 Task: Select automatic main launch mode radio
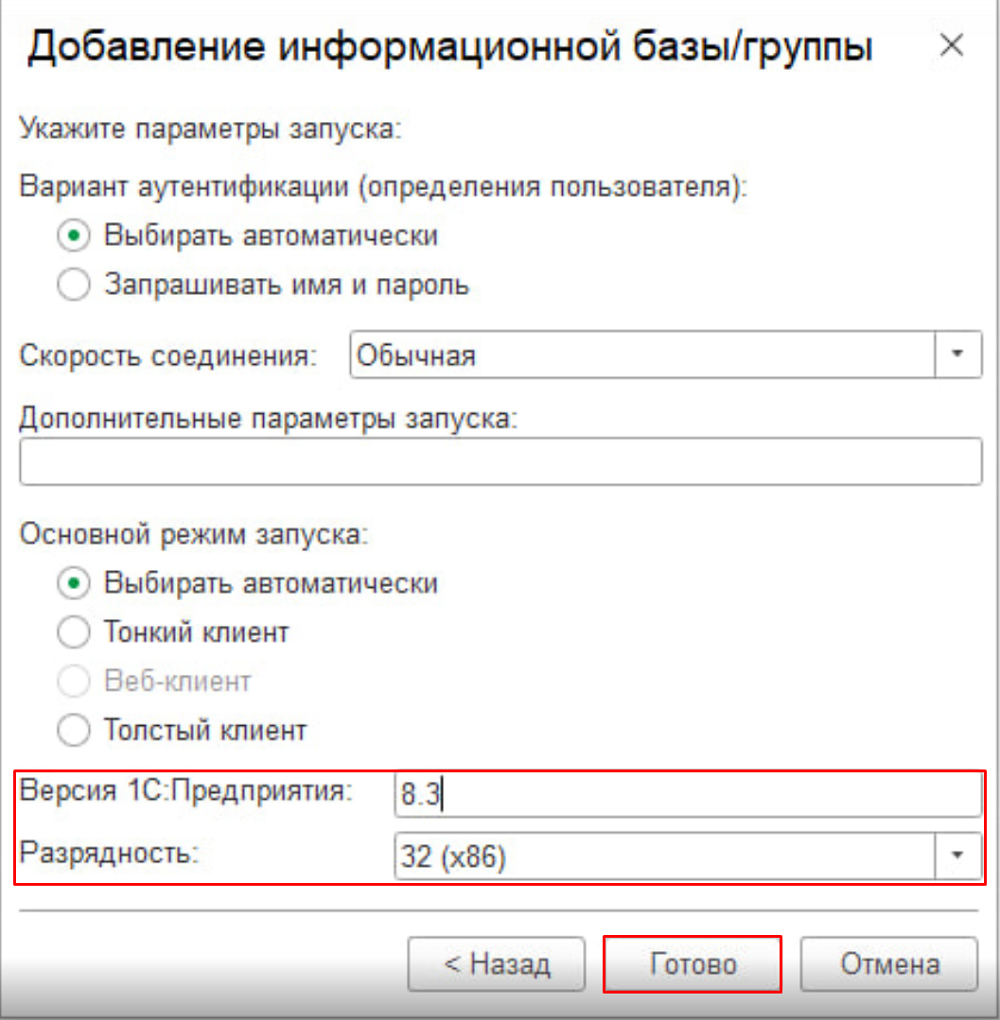(74, 583)
